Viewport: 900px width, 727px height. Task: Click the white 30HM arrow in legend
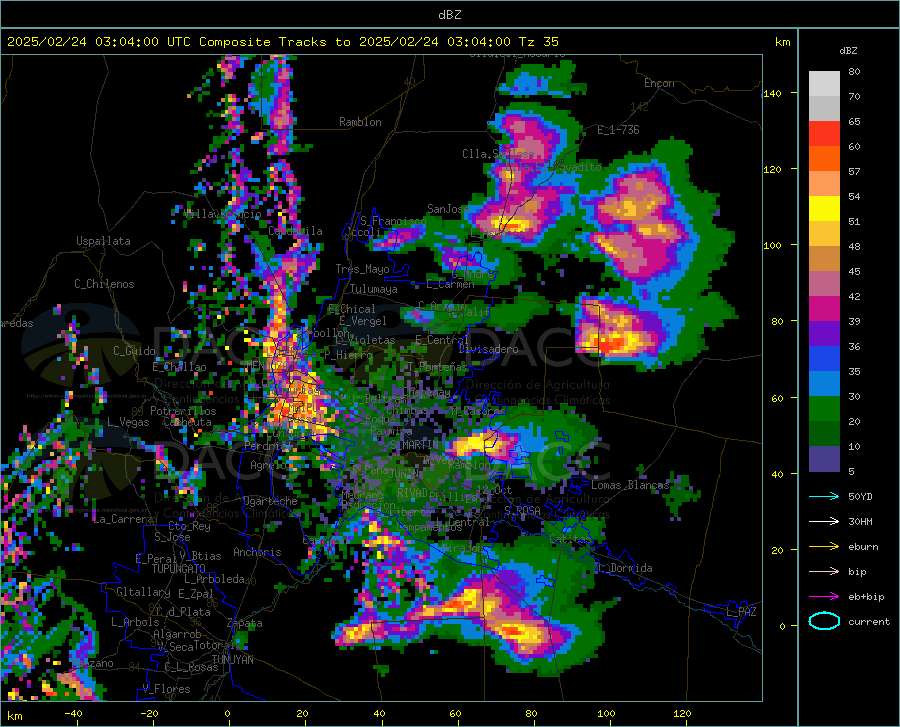click(824, 522)
